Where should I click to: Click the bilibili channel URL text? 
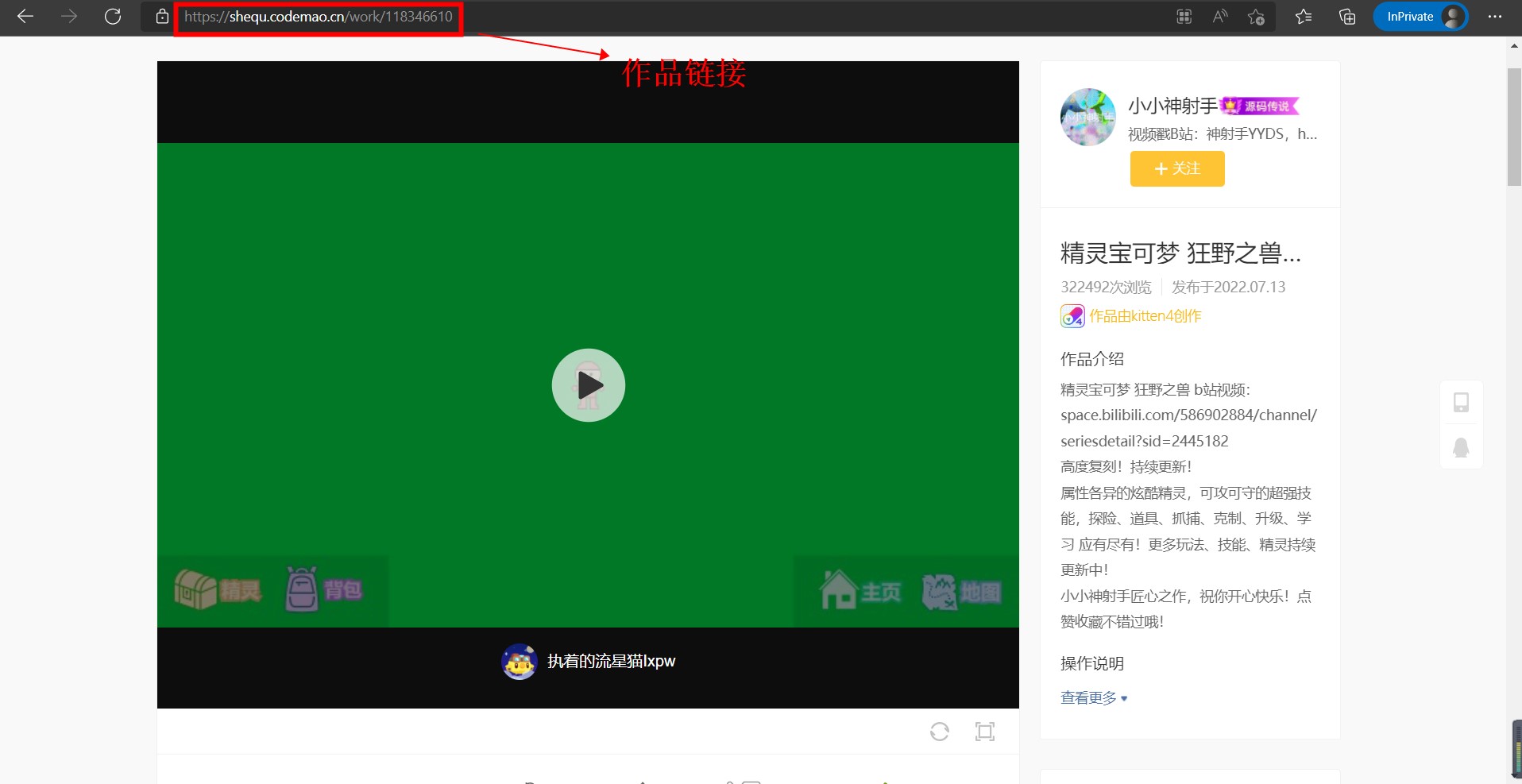tap(1188, 428)
